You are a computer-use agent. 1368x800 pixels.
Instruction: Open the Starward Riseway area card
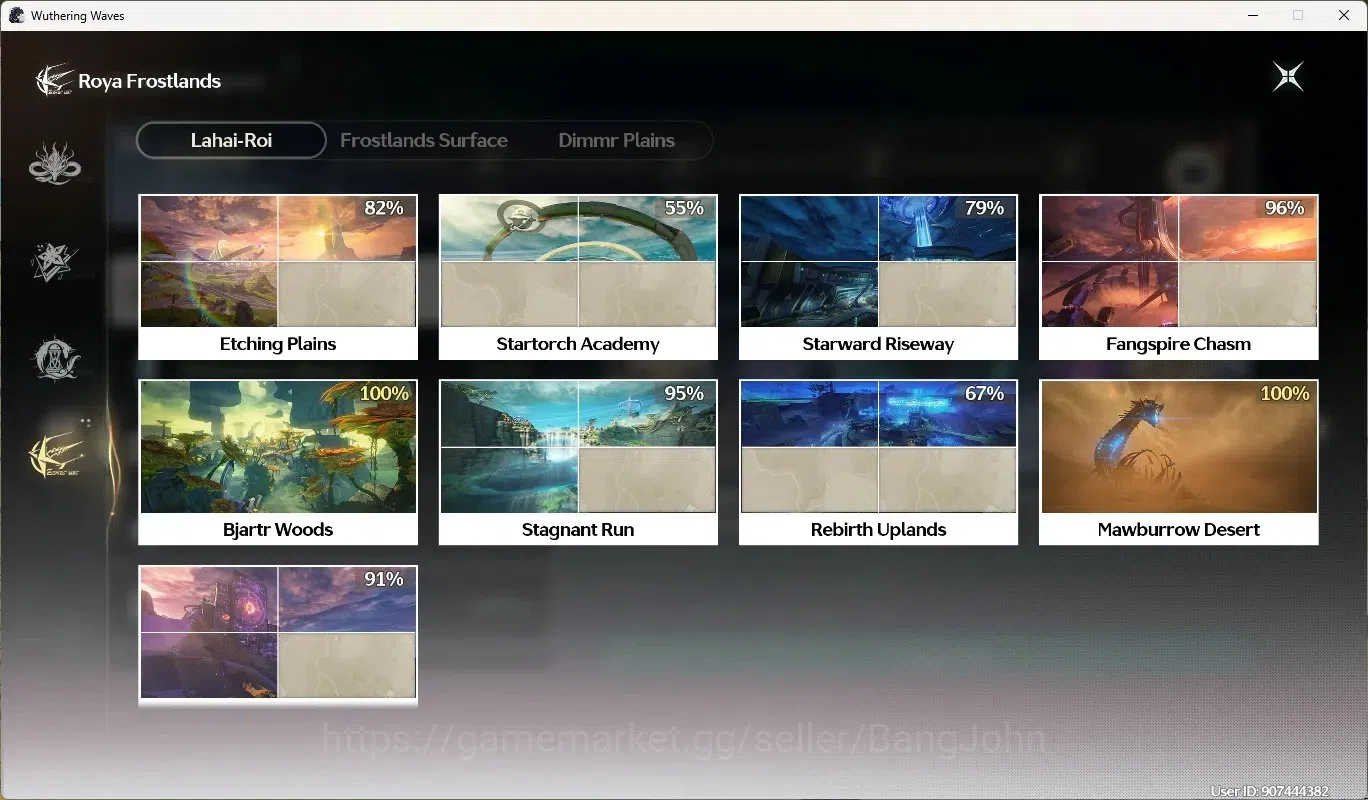click(878, 277)
